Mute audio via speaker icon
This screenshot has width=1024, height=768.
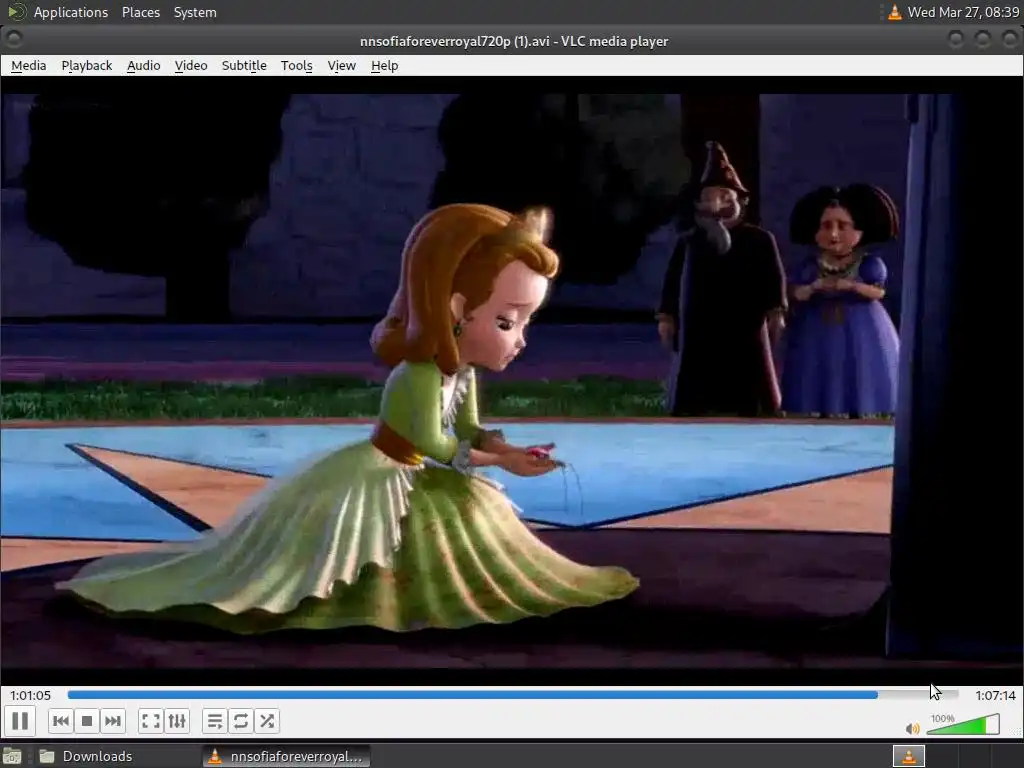(912, 728)
